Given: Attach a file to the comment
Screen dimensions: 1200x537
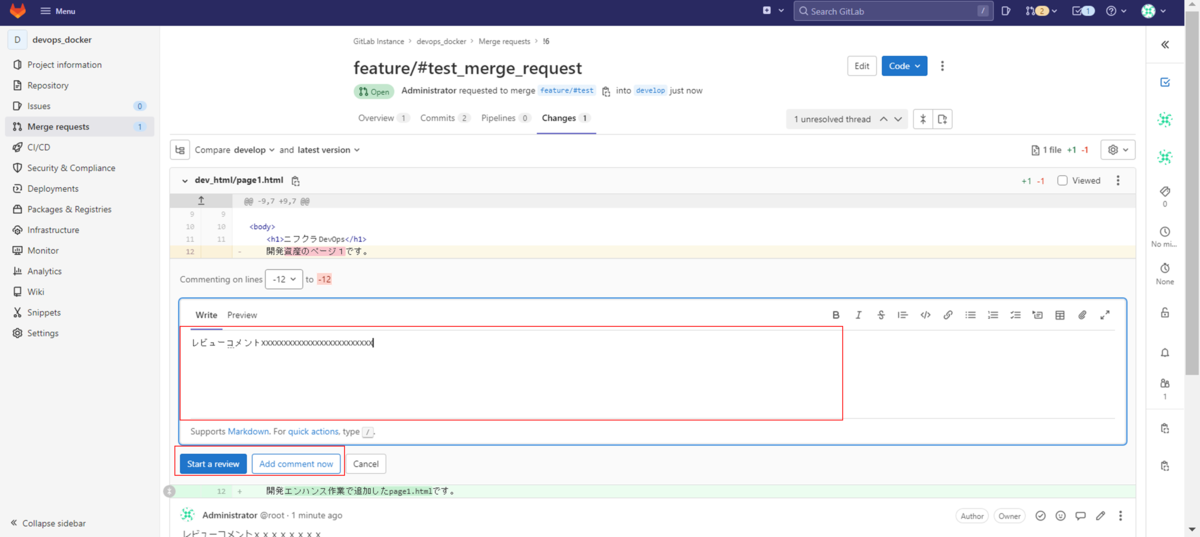Looking at the screenshot, I should [1082, 315].
